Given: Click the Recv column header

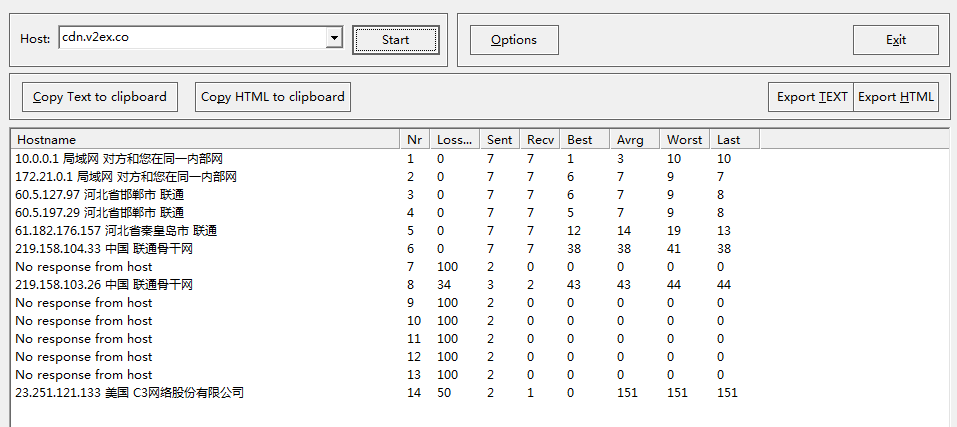Looking at the screenshot, I should point(540,139).
